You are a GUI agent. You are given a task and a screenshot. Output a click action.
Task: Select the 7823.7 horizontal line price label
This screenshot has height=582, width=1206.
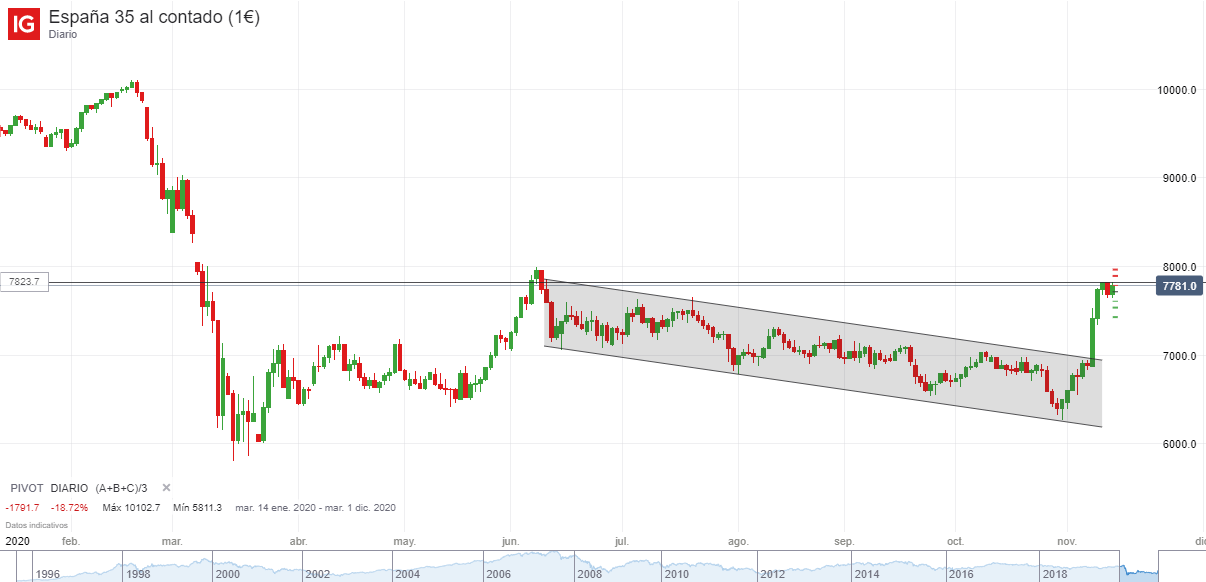tap(24, 282)
